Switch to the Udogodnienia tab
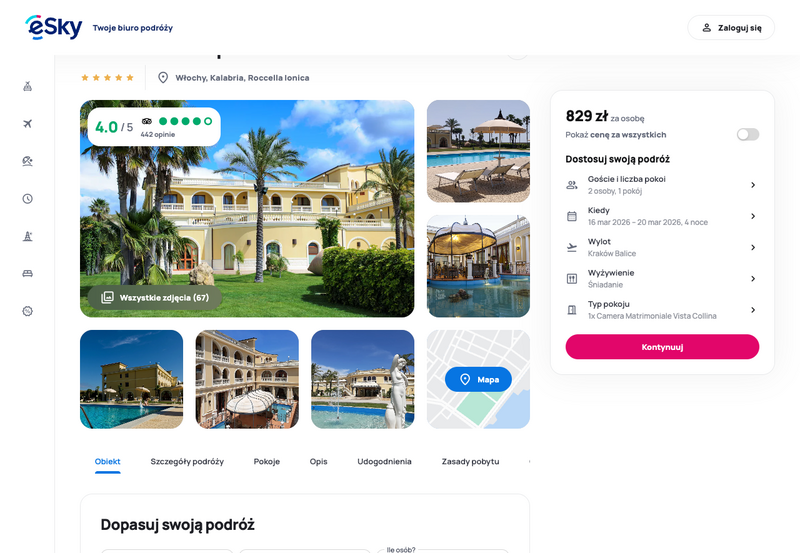Viewport: 800px width, 553px height. point(384,461)
